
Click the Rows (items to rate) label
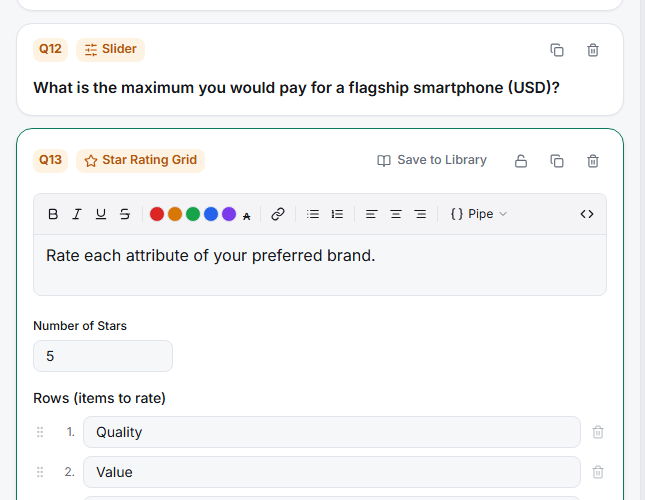(99, 398)
